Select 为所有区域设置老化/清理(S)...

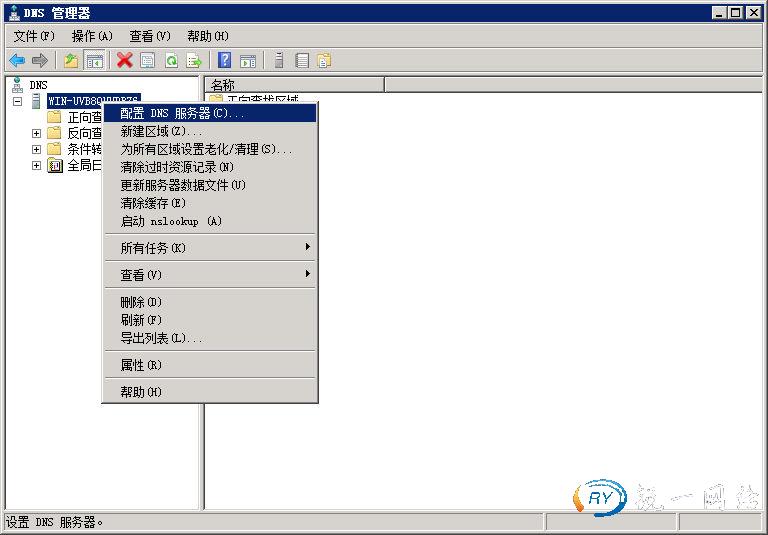click(x=210, y=149)
